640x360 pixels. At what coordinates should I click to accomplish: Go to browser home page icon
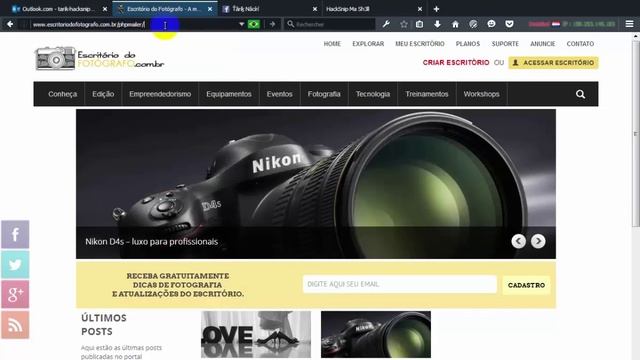[x=455, y=24]
